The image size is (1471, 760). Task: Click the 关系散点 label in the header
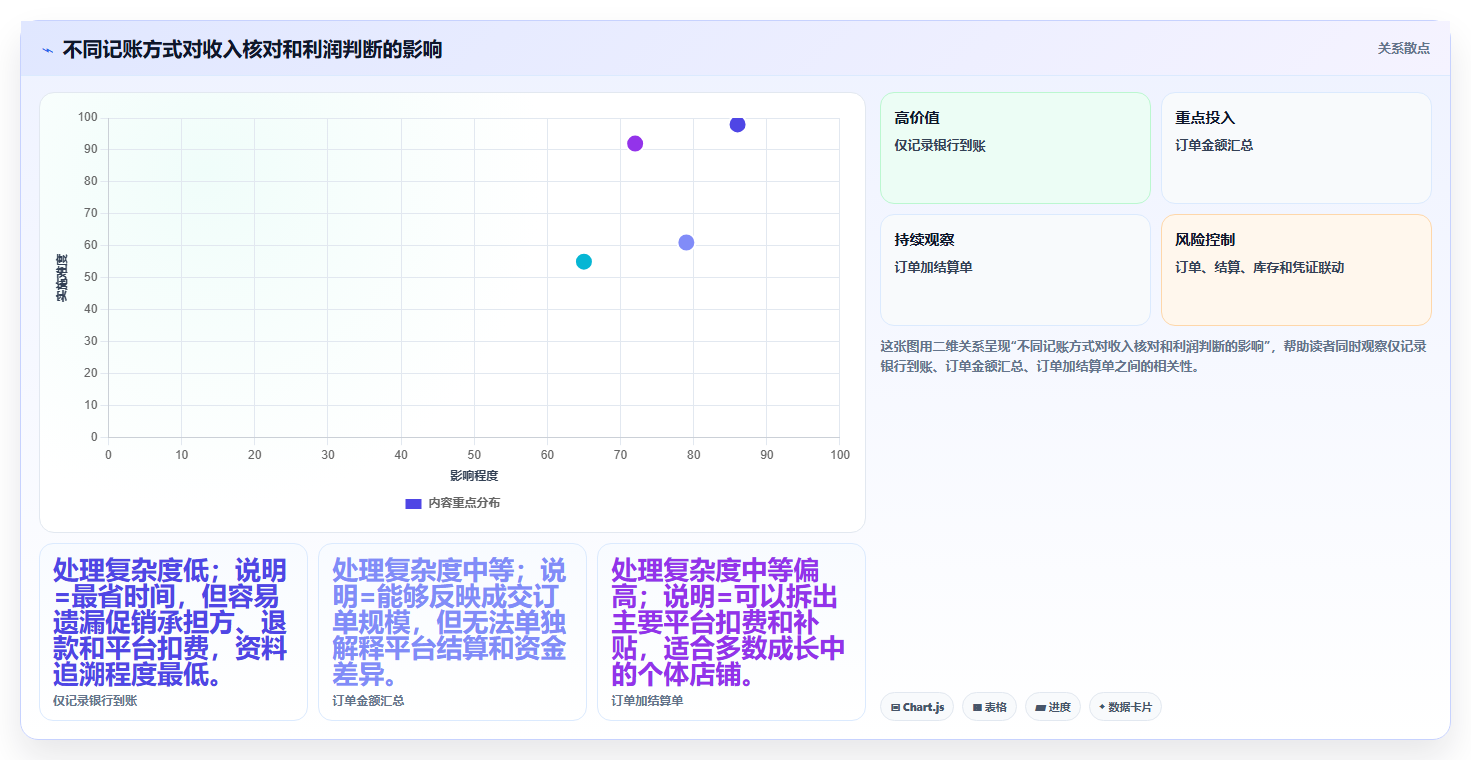[x=1404, y=48]
